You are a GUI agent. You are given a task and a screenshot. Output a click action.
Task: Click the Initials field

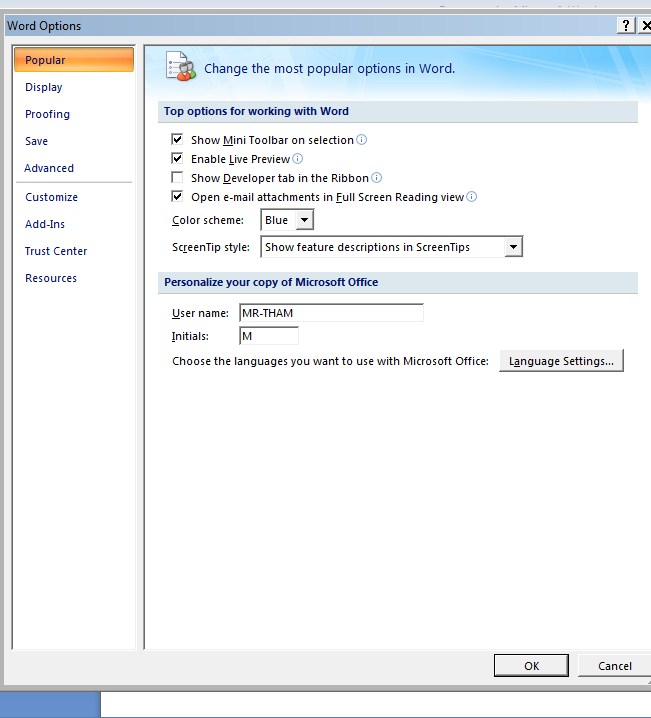(x=269, y=336)
